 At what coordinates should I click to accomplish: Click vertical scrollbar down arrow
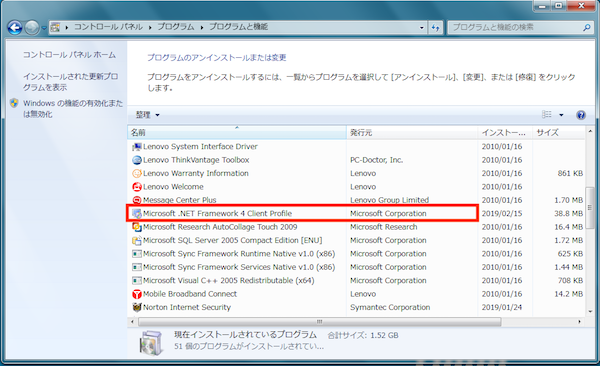(x=590, y=312)
